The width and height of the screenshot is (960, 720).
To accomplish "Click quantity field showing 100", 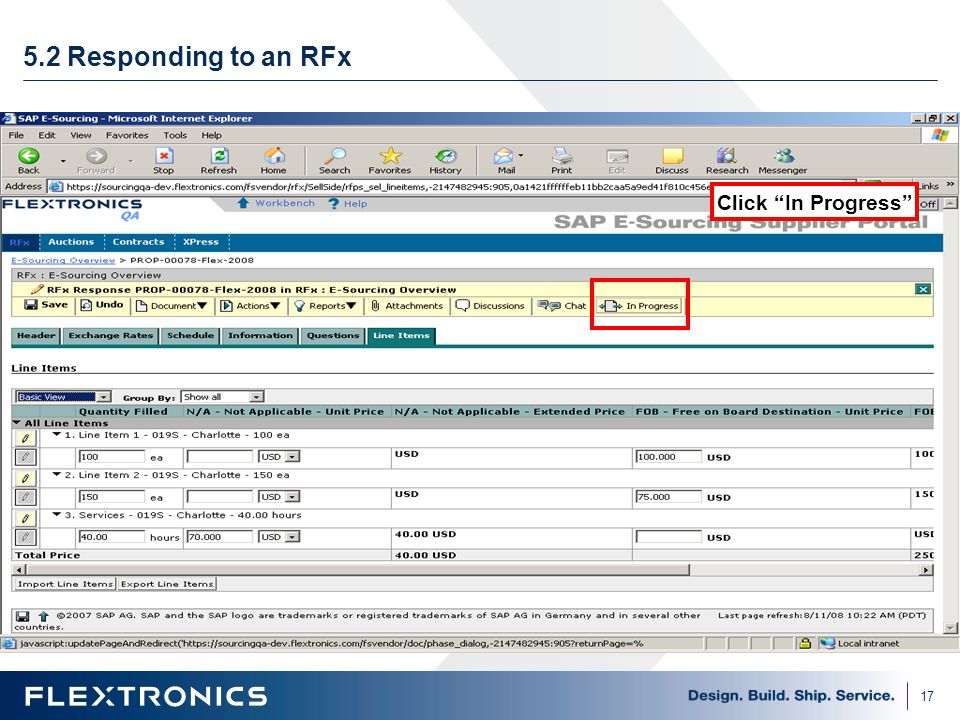I will [111, 457].
